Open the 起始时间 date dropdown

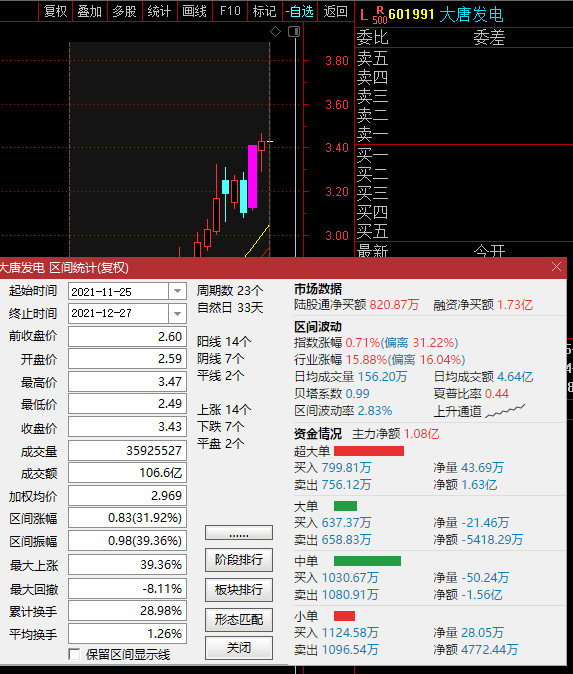point(177,291)
